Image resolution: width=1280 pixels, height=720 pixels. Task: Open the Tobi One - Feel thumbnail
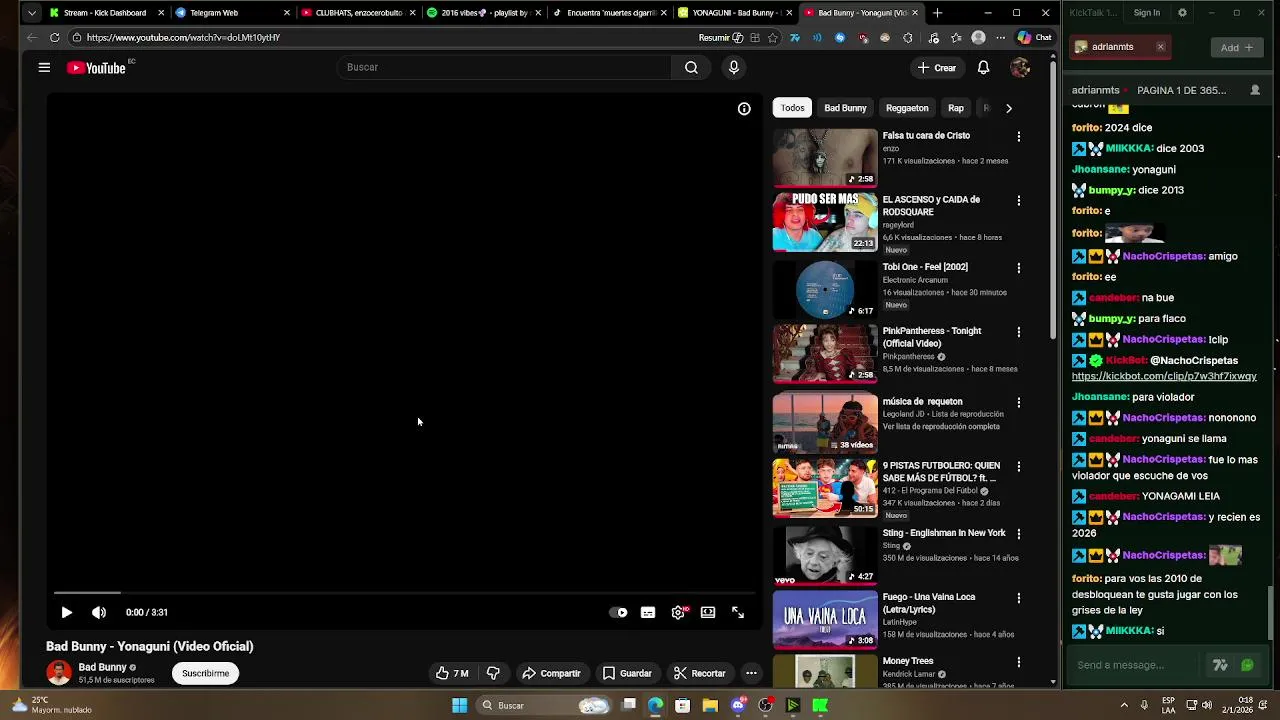tap(825, 289)
